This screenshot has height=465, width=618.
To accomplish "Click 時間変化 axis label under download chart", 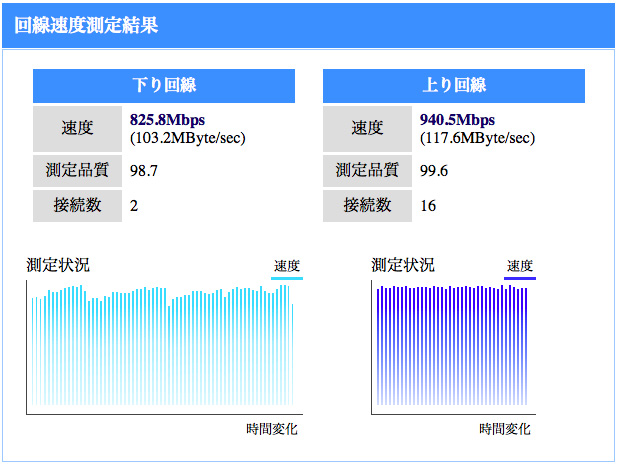I will (x=272, y=429).
